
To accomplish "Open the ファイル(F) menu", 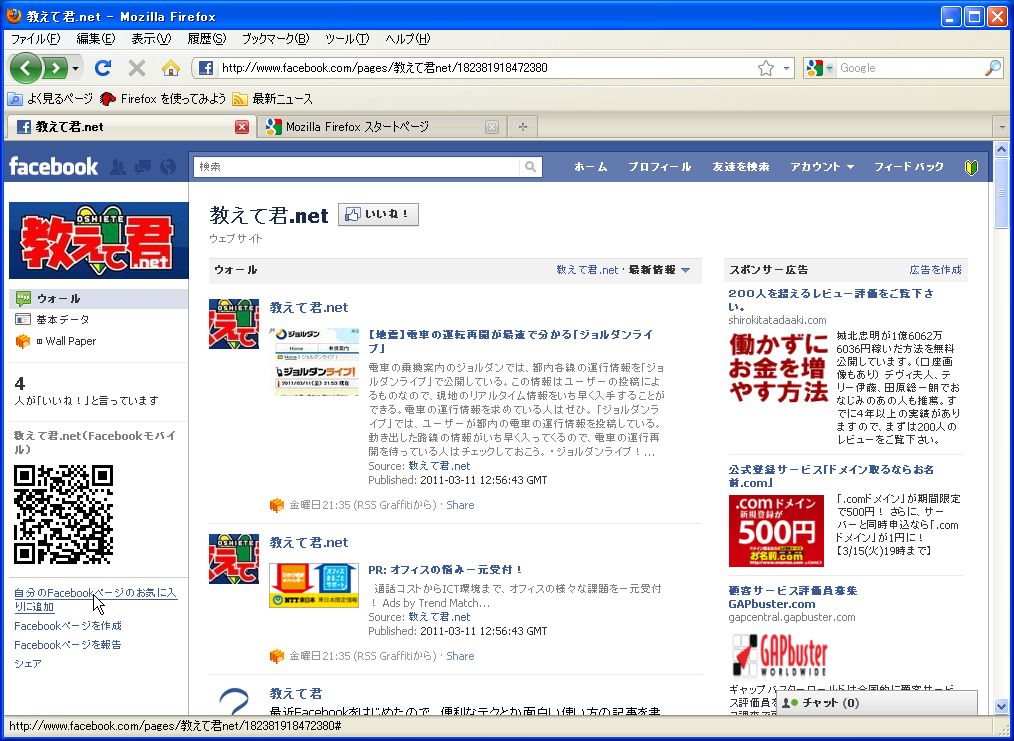I will [x=36, y=39].
